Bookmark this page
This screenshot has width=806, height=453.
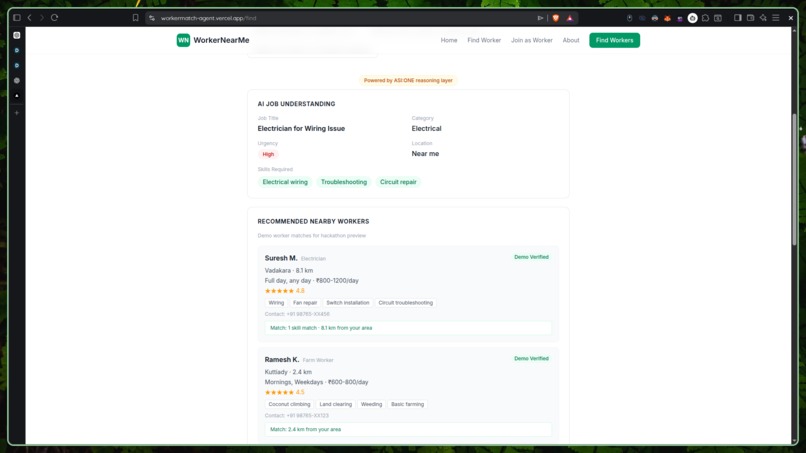tap(136, 17)
